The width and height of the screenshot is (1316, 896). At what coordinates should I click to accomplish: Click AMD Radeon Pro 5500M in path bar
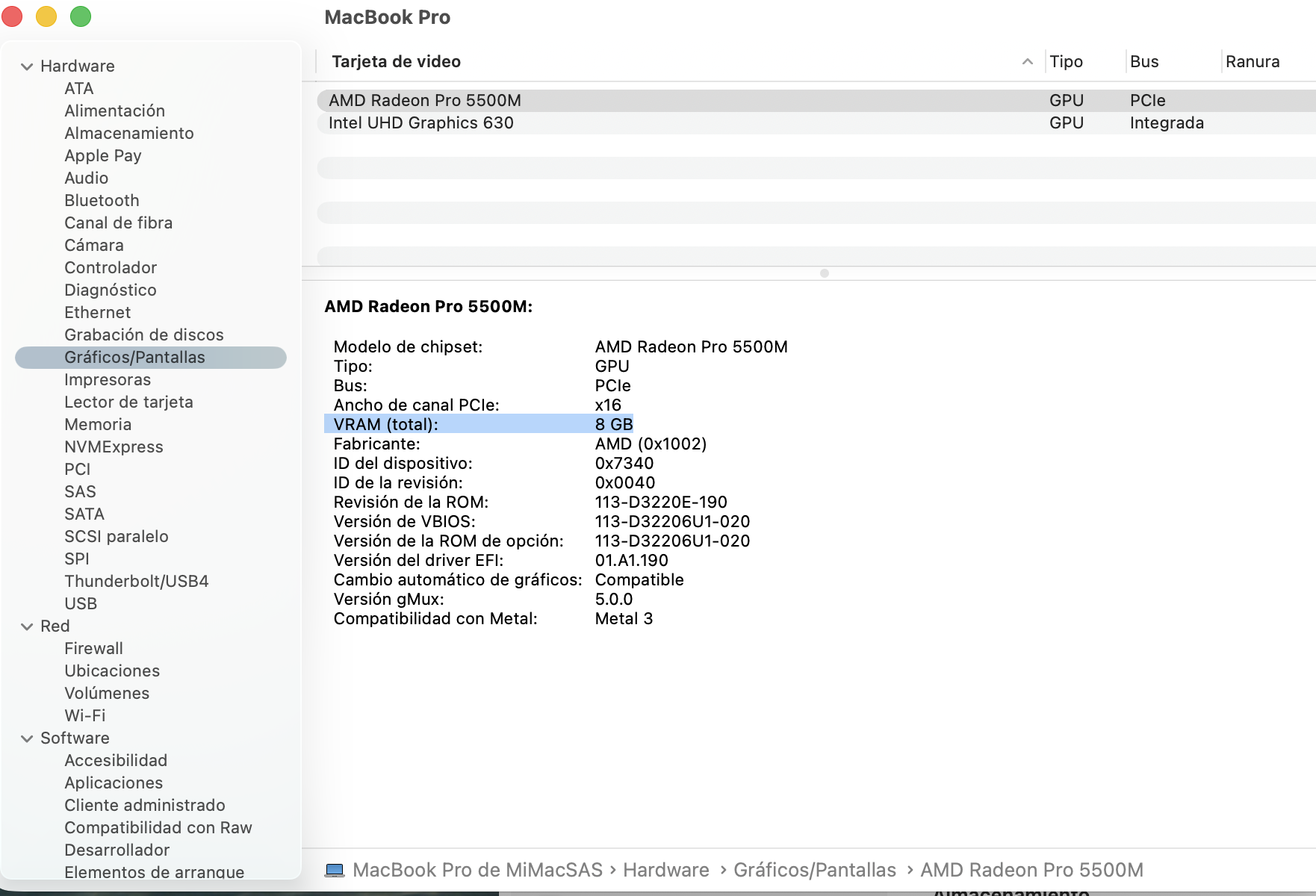click(x=1031, y=871)
